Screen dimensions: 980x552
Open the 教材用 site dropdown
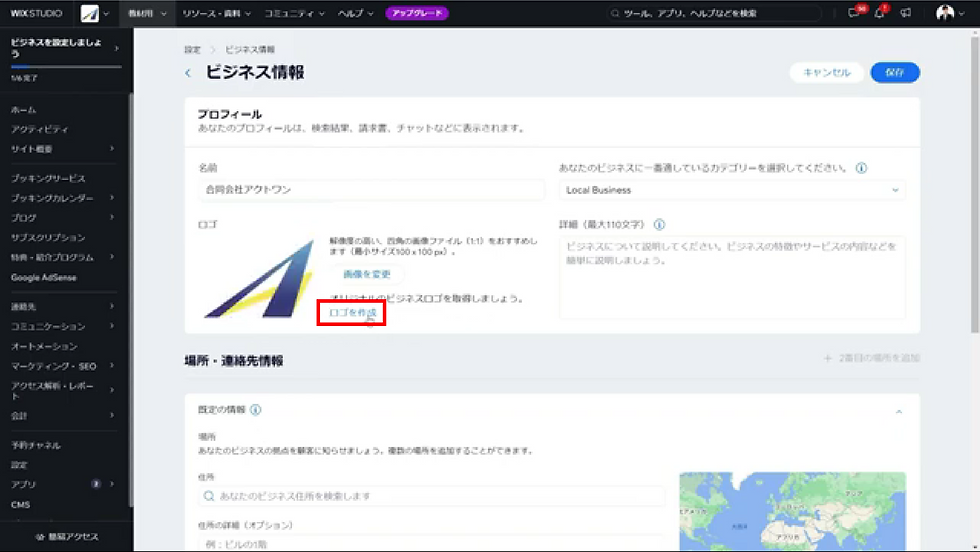148,13
